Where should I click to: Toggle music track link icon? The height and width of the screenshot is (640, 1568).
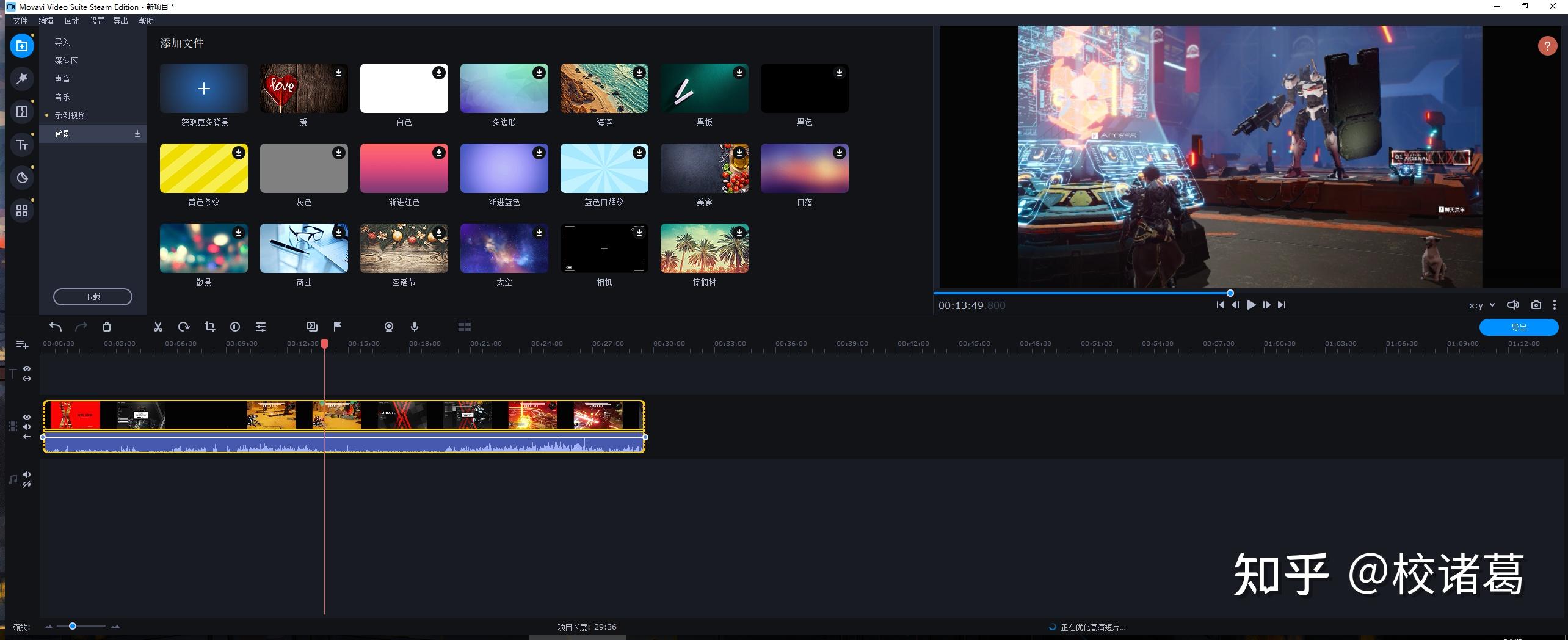coord(27,484)
